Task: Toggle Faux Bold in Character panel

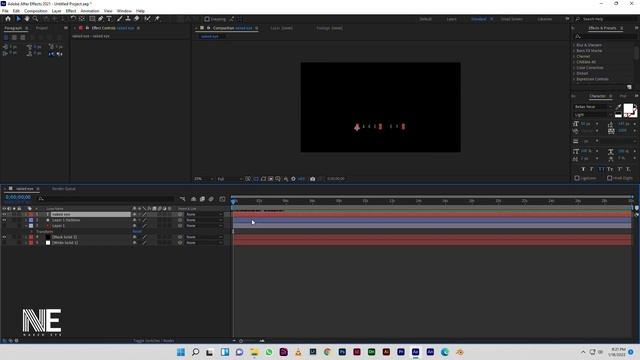Action: pos(583,169)
